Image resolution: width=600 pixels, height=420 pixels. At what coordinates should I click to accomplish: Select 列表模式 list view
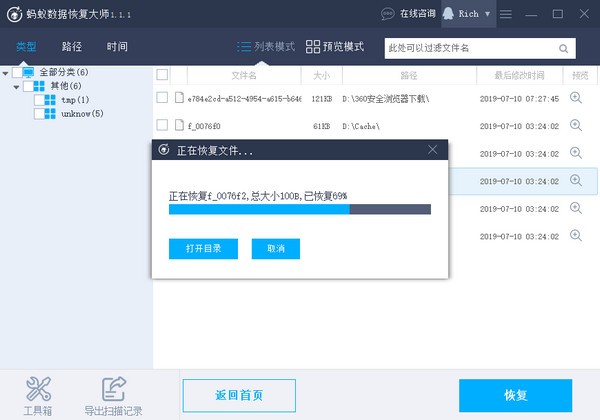click(266, 47)
